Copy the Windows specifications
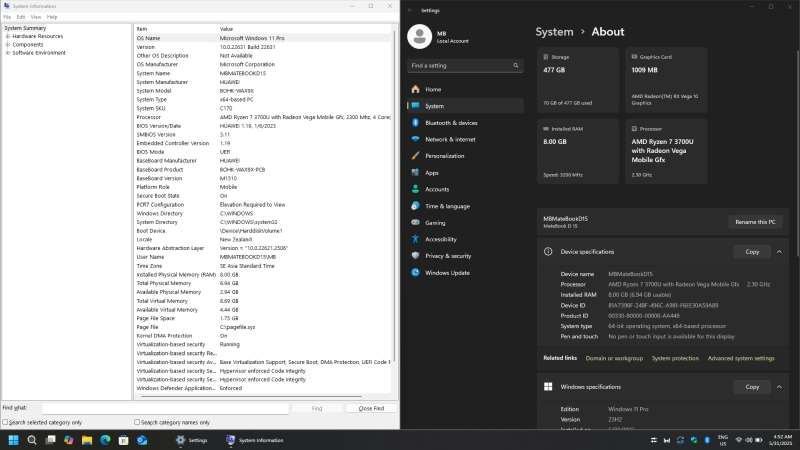The width and height of the screenshot is (800, 450). click(752, 387)
